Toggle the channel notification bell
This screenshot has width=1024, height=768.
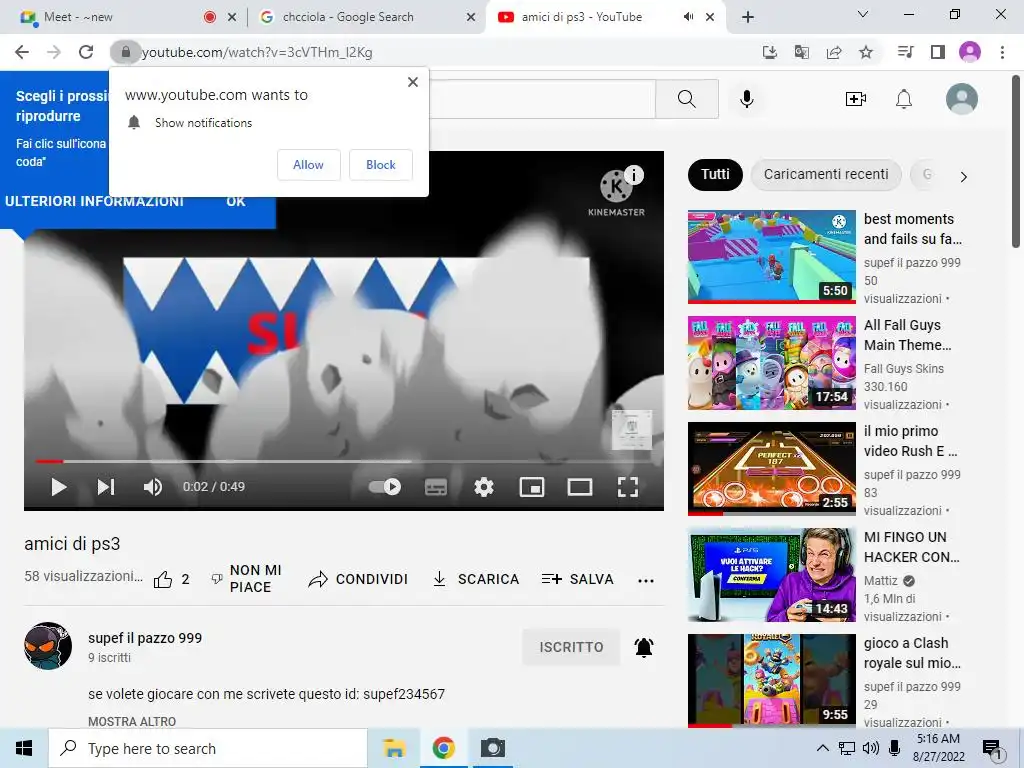point(644,647)
